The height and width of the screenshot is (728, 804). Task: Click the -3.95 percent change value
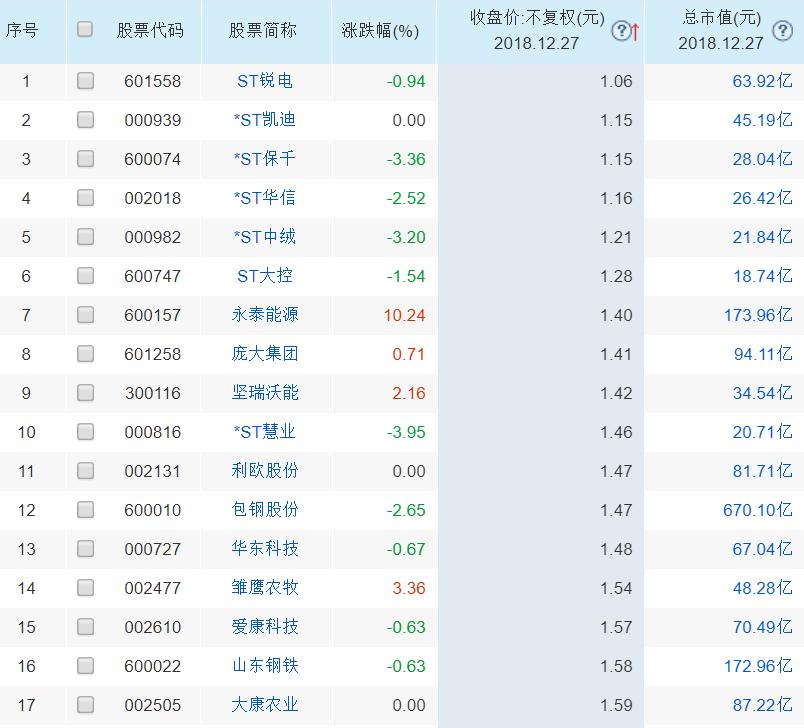406,432
